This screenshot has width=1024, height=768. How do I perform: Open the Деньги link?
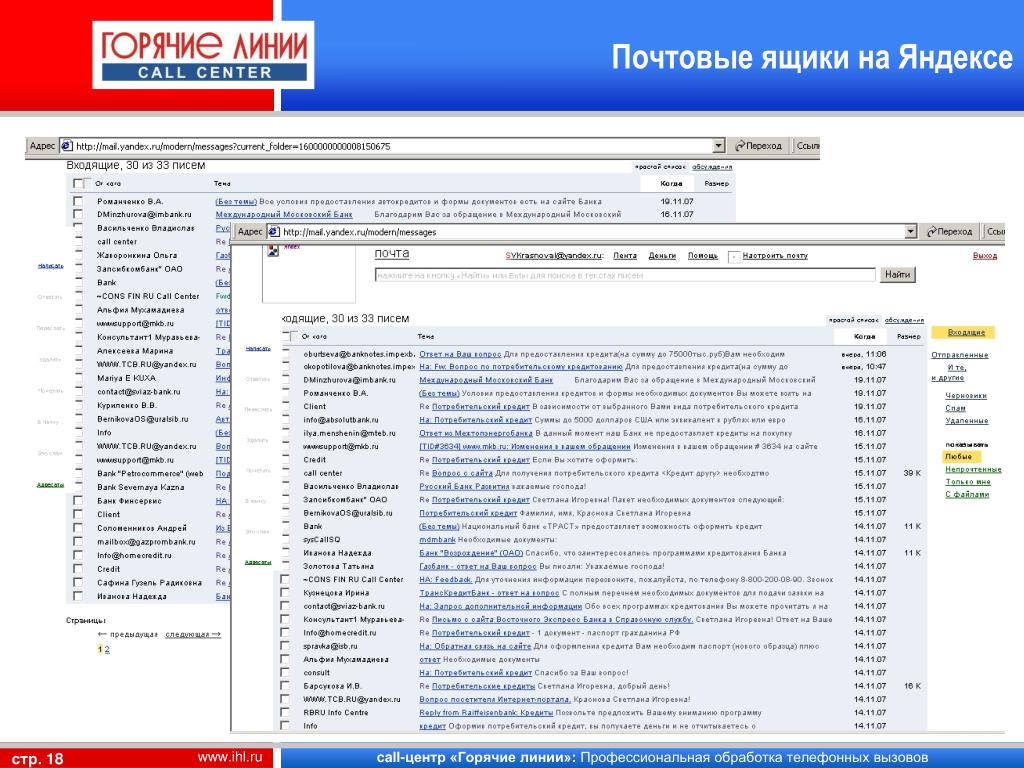coord(662,256)
